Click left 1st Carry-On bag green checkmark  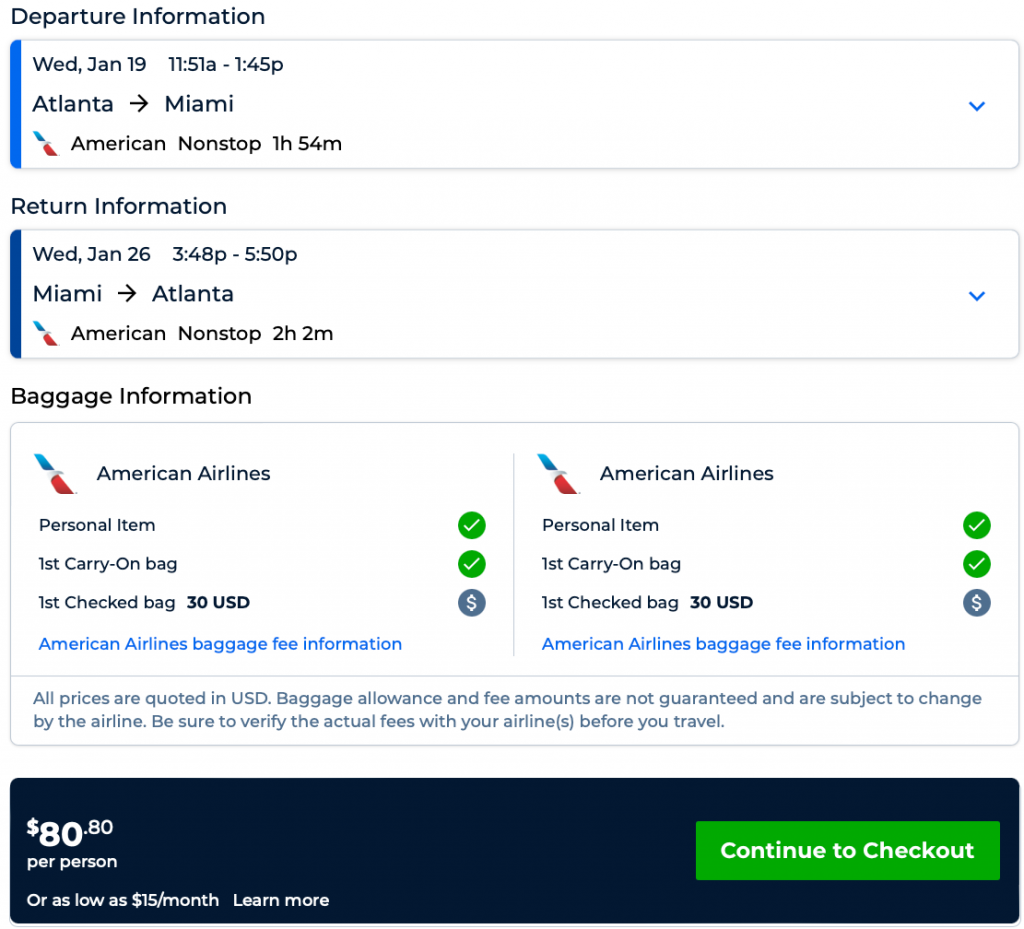[x=472, y=564]
